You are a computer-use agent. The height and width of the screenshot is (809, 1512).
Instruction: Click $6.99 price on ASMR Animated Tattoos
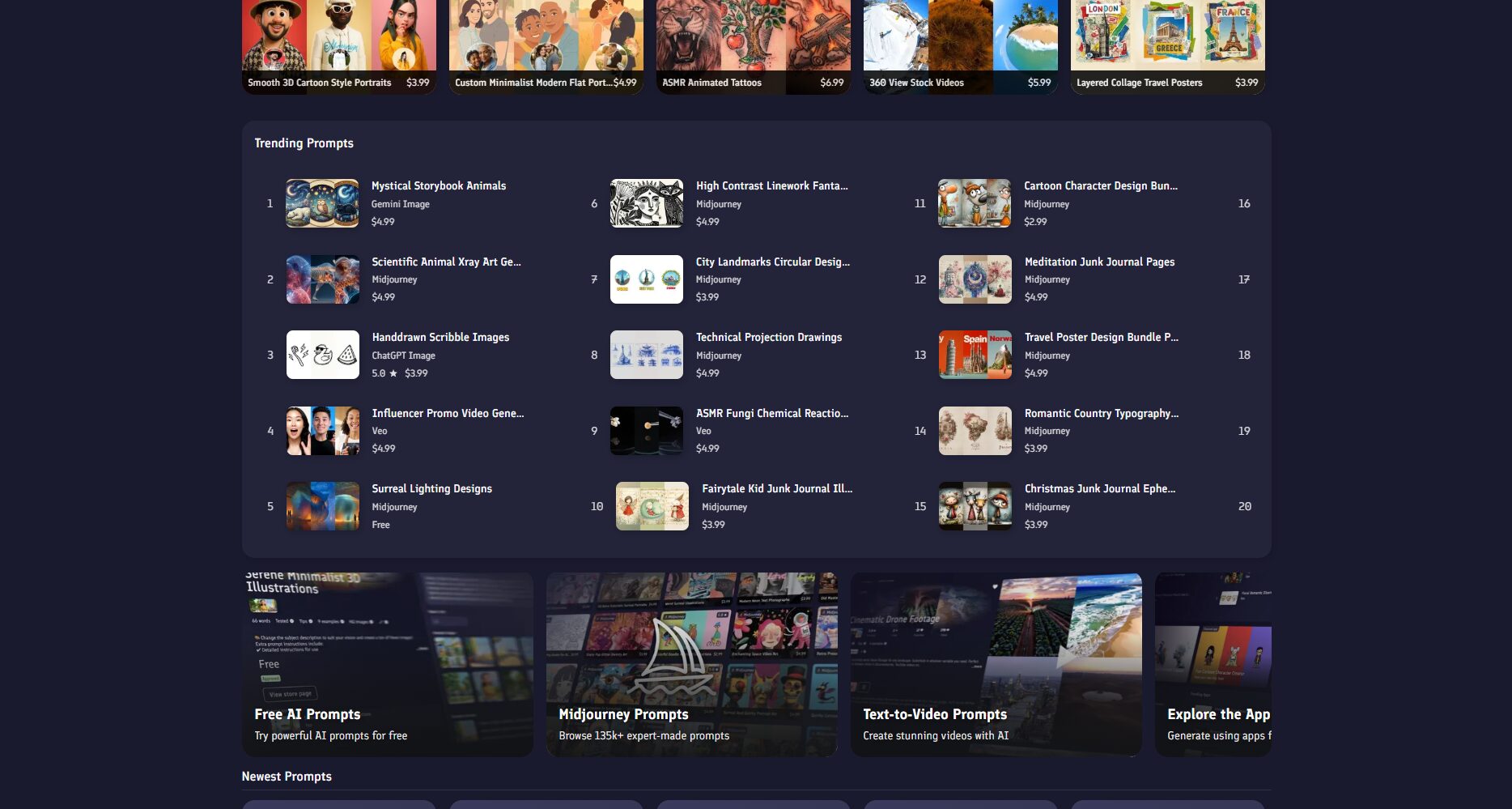(832, 83)
